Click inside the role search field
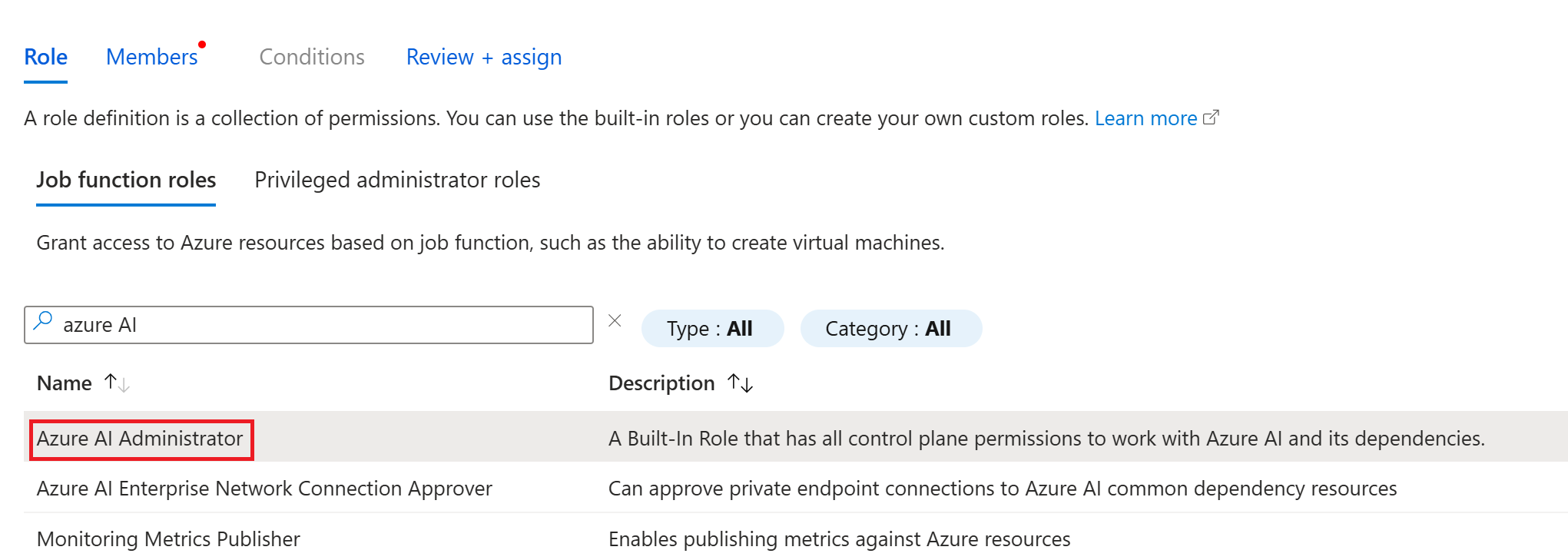Image resolution: width=1568 pixels, height=560 pixels. [x=323, y=325]
